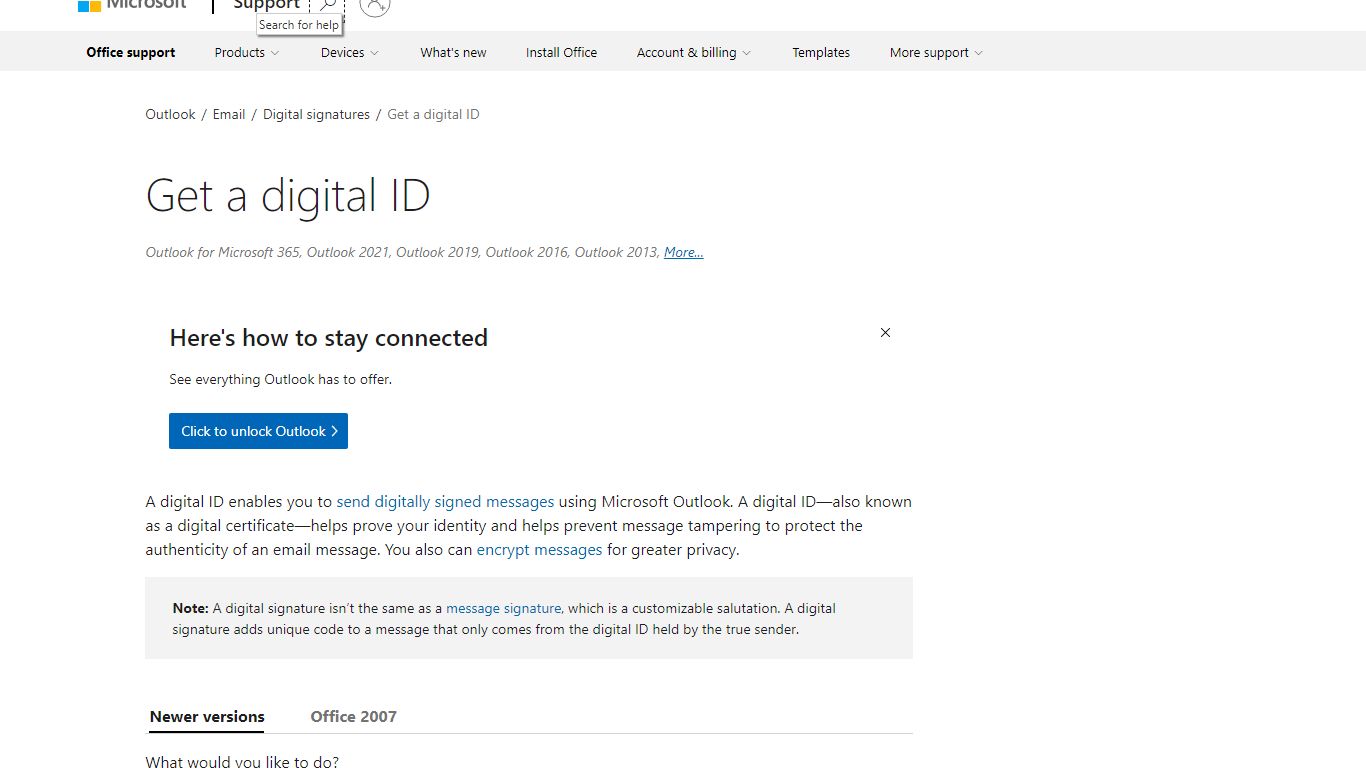1366x768 pixels.
Task: Click the search magnifier icon
Action: pos(327,5)
